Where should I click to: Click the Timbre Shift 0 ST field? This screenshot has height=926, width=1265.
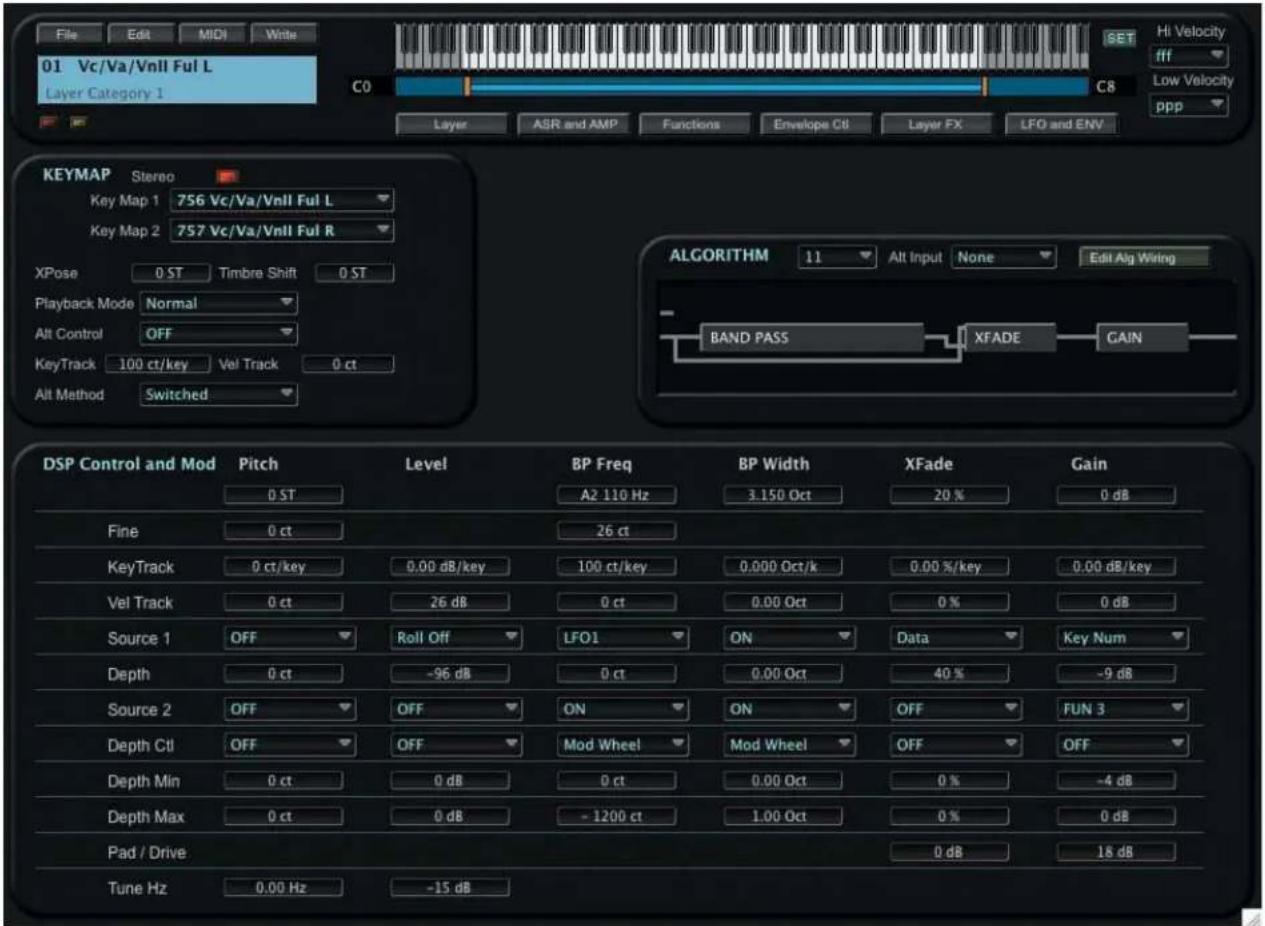click(x=354, y=273)
